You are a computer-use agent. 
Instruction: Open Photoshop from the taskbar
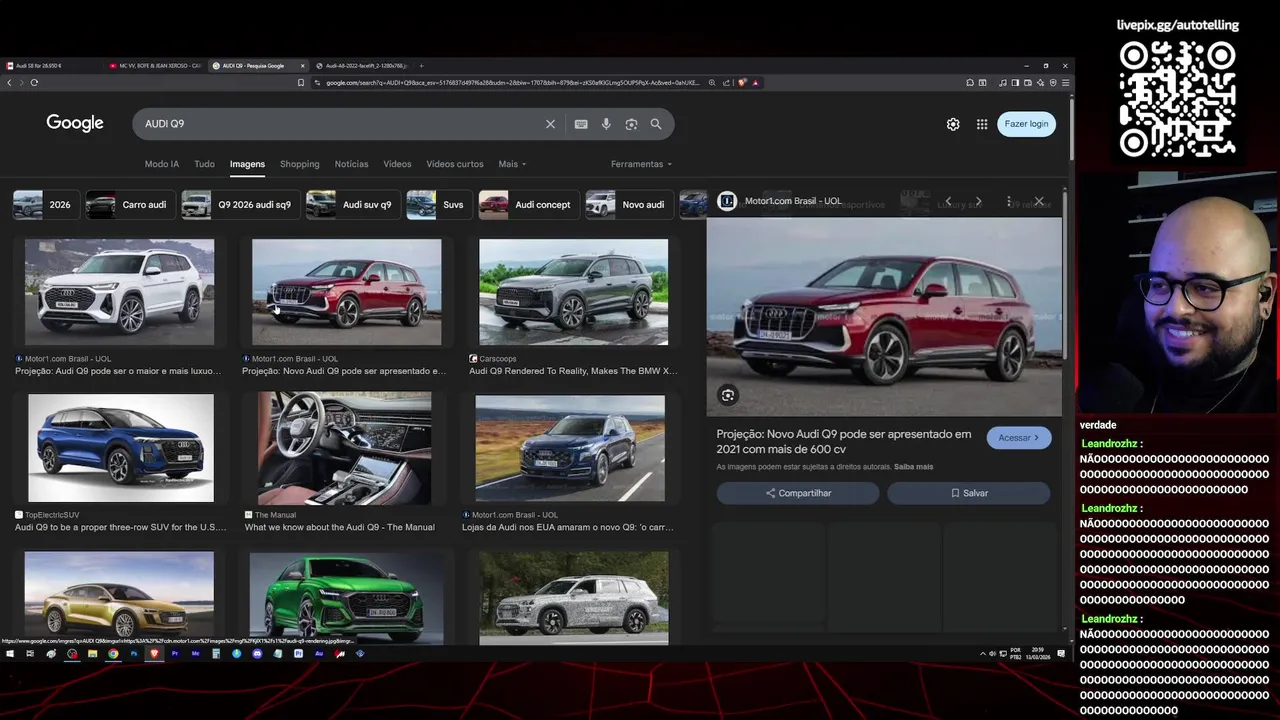pos(134,654)
